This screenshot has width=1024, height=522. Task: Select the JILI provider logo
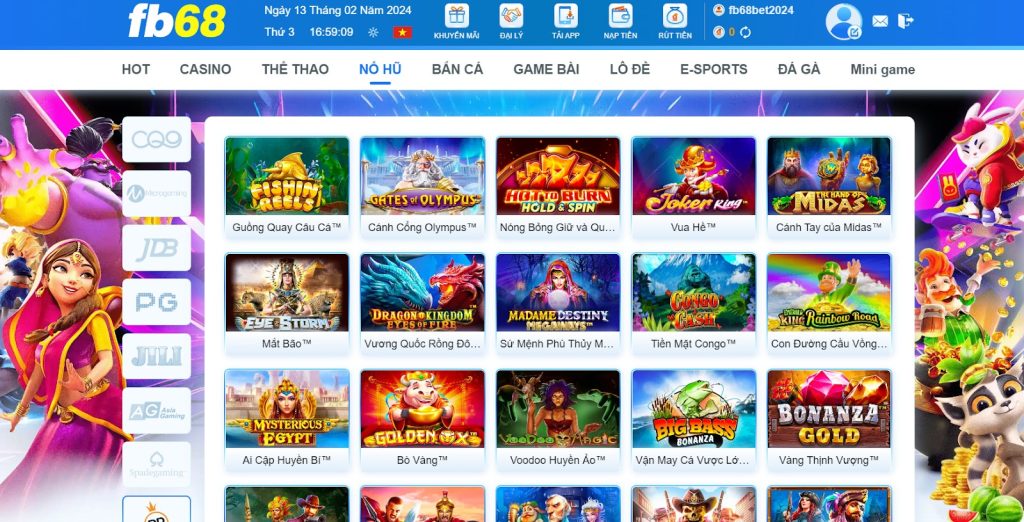click(x=157, y=356)
